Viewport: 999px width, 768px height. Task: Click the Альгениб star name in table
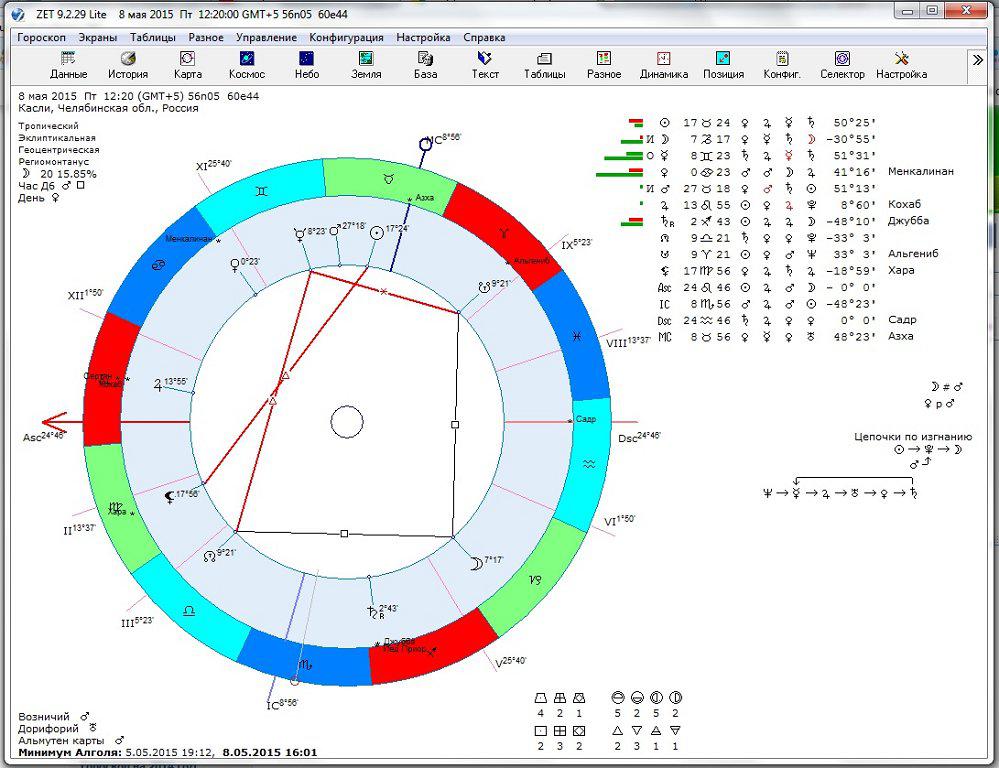pyautogui.click(x=913, y=254)
